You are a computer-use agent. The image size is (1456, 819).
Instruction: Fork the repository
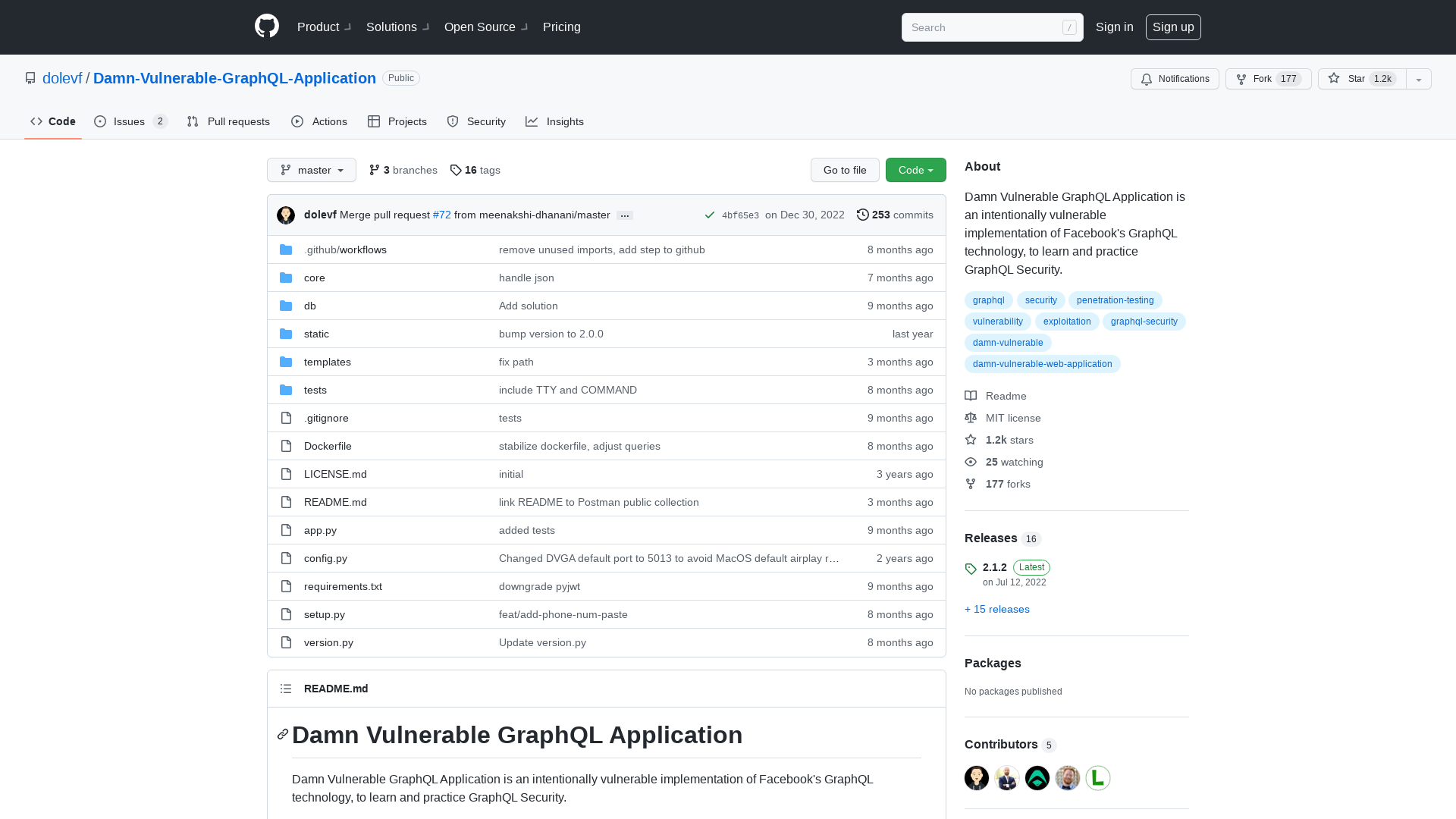click(x=1269, y=79)
